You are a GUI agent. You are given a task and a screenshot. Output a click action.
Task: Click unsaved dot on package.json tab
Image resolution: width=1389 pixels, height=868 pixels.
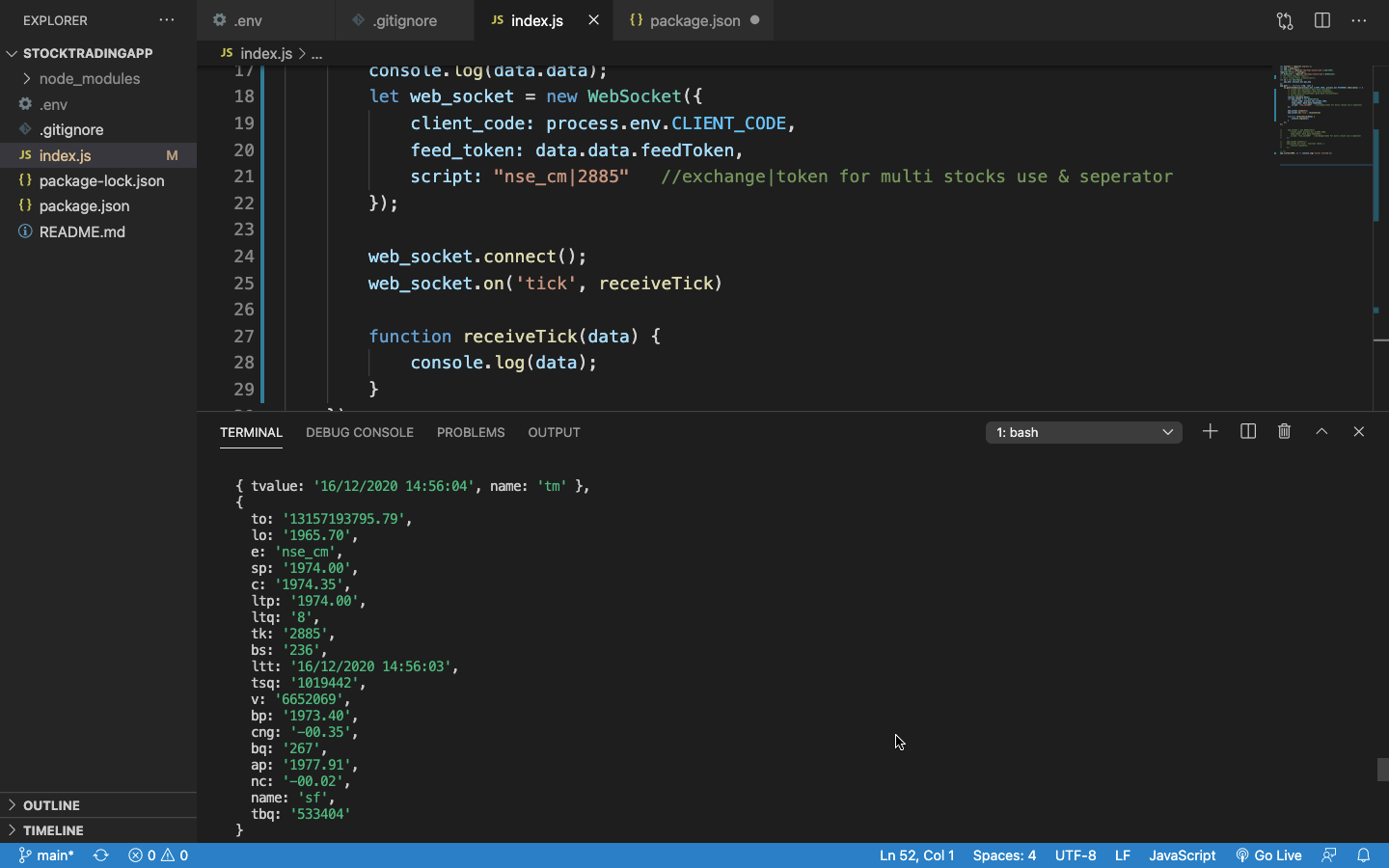(754, 20)
